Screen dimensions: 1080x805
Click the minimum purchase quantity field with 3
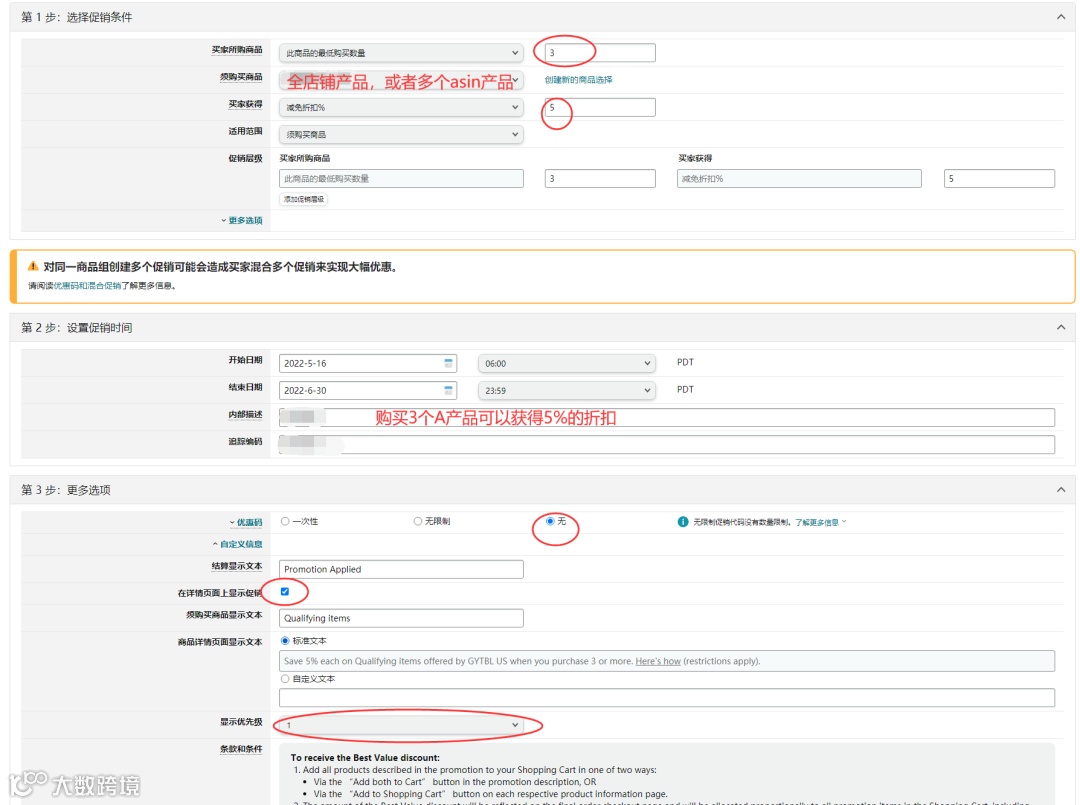tap(600, 53)
